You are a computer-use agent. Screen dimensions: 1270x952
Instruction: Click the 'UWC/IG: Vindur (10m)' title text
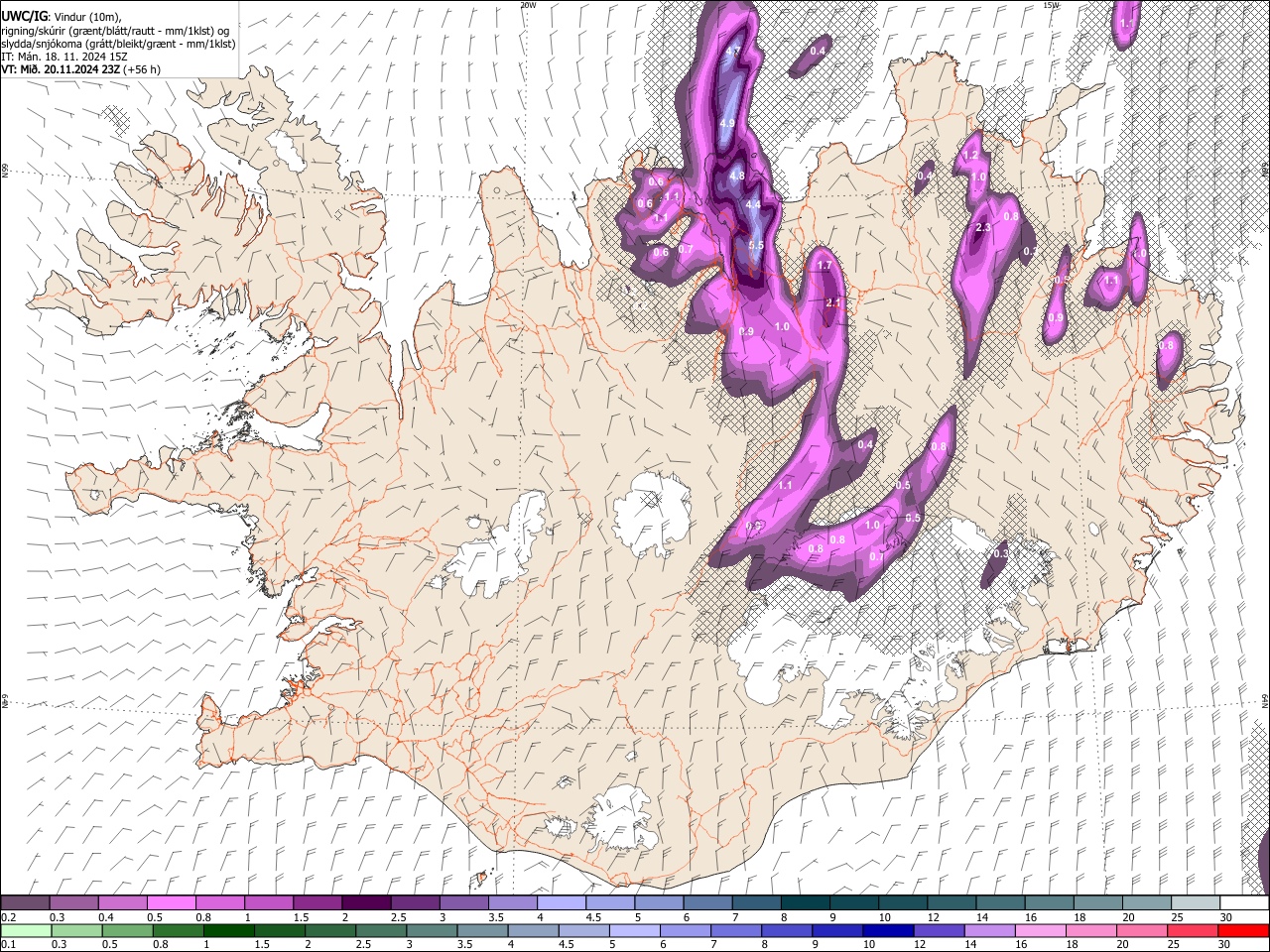(x=61, y=15)
